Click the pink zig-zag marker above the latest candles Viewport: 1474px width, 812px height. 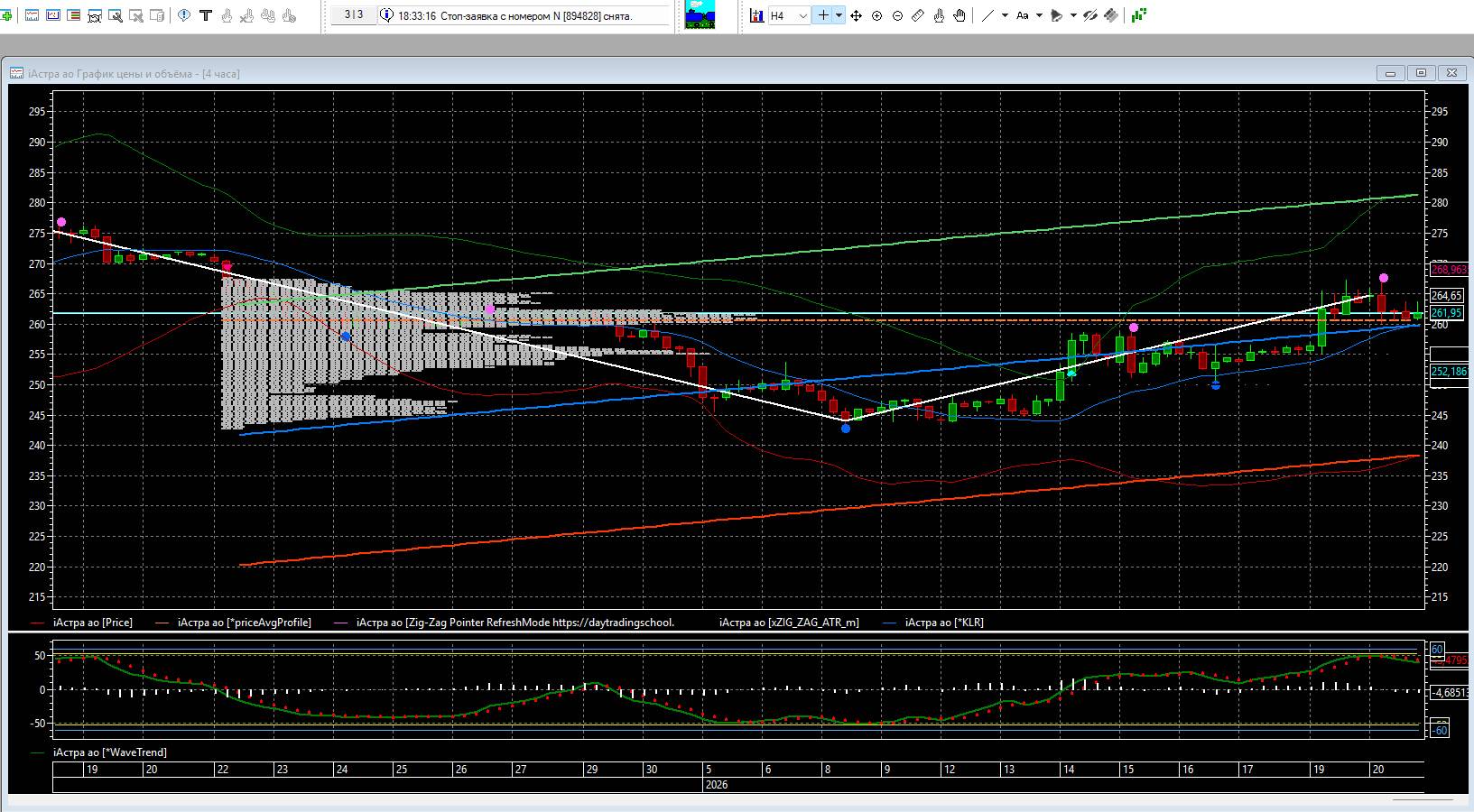click(x=1384, y=278)
